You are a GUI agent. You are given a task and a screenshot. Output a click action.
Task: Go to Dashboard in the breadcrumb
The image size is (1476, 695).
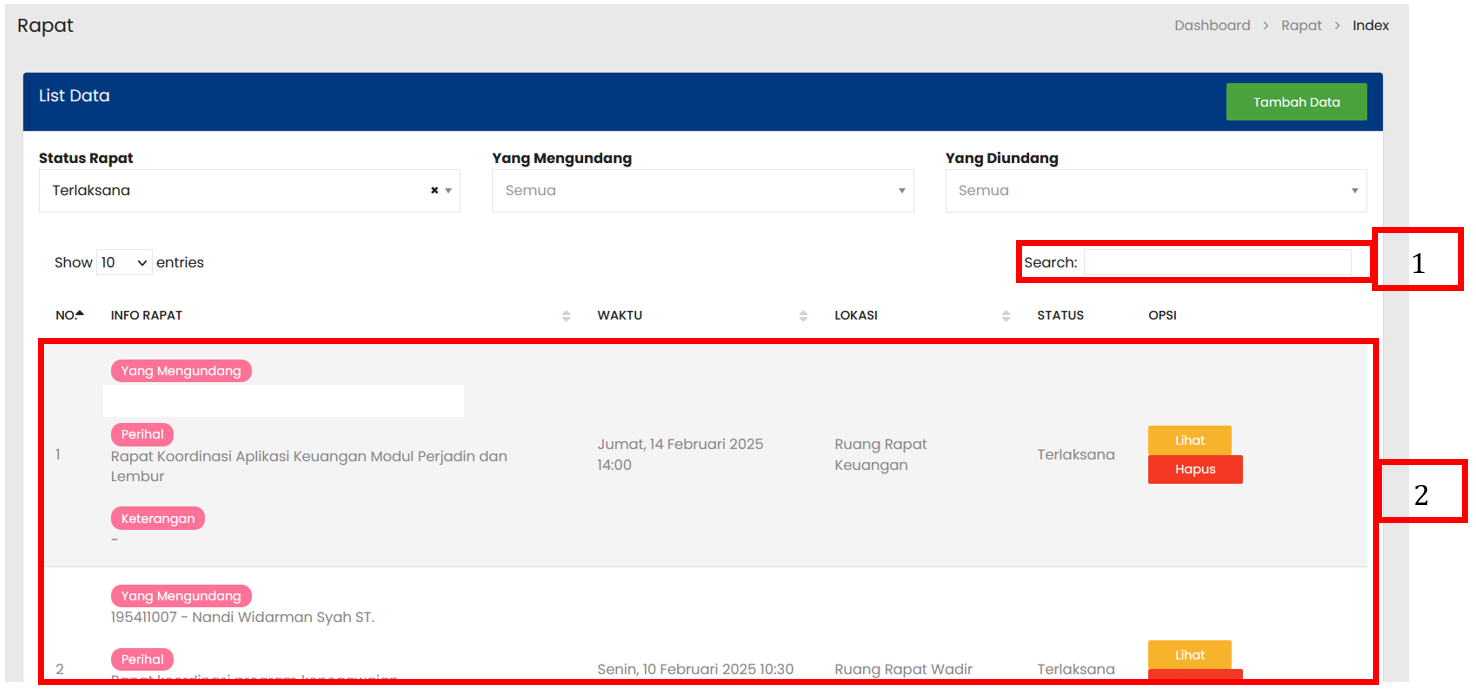tap(1212, 26)
